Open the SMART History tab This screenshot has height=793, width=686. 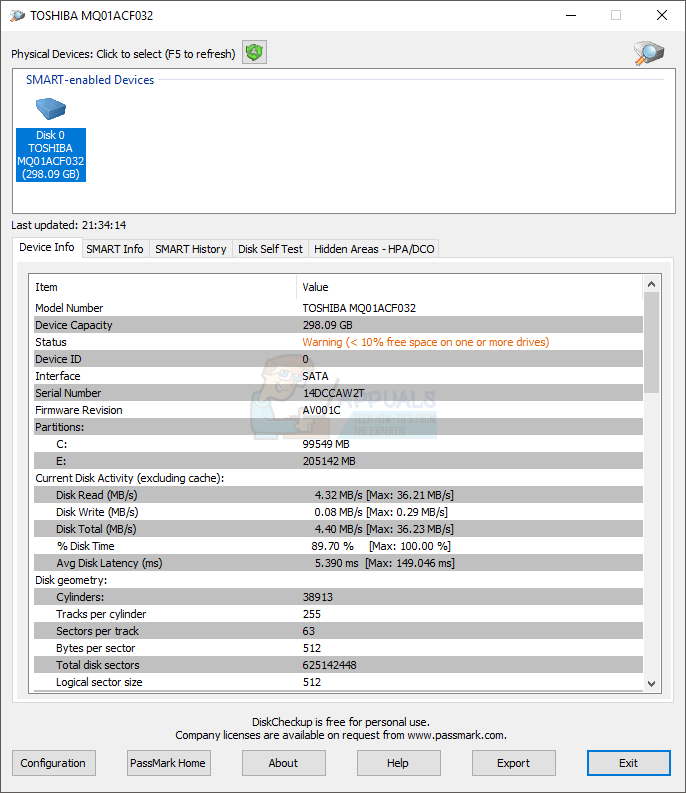click(191, 249)
